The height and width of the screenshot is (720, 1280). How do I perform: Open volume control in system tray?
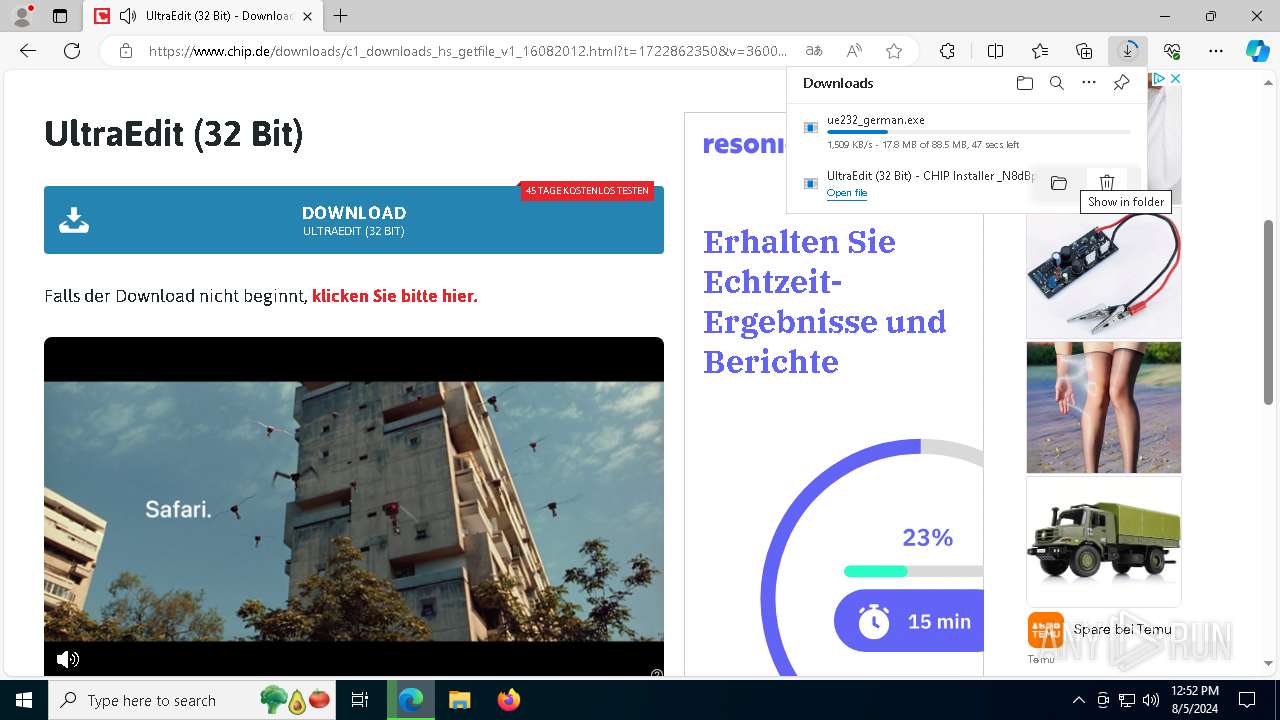(1151, 700)
